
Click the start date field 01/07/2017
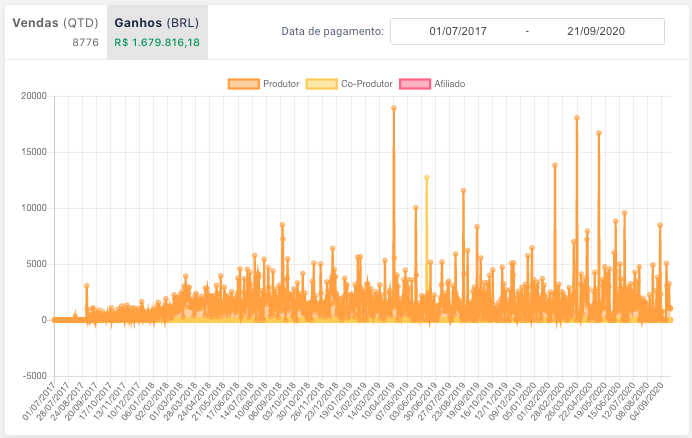coord(457,32)
